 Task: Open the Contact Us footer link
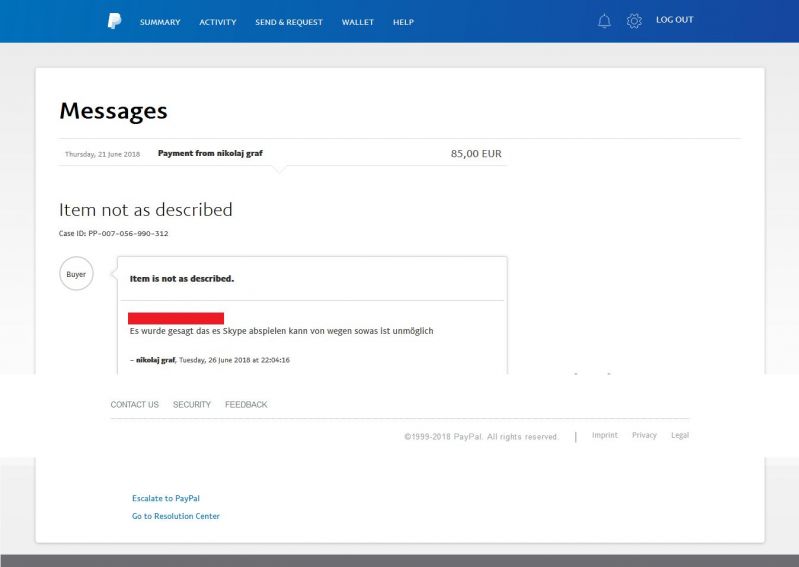pos(134,405)
